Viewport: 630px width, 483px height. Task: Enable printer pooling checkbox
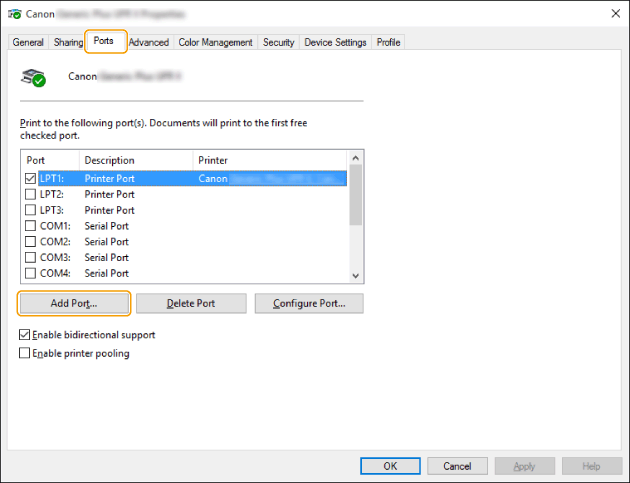click(25, 353)
